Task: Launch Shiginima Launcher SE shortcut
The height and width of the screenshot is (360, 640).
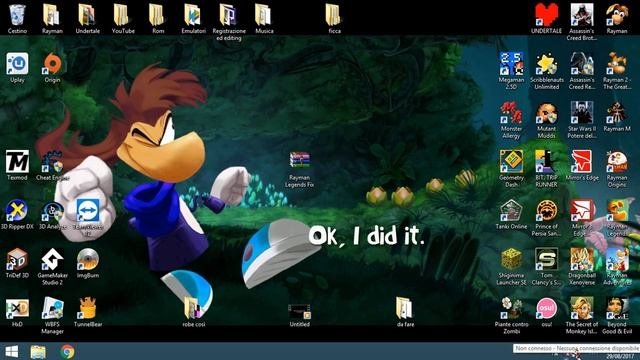Action: tap(511, 260)
